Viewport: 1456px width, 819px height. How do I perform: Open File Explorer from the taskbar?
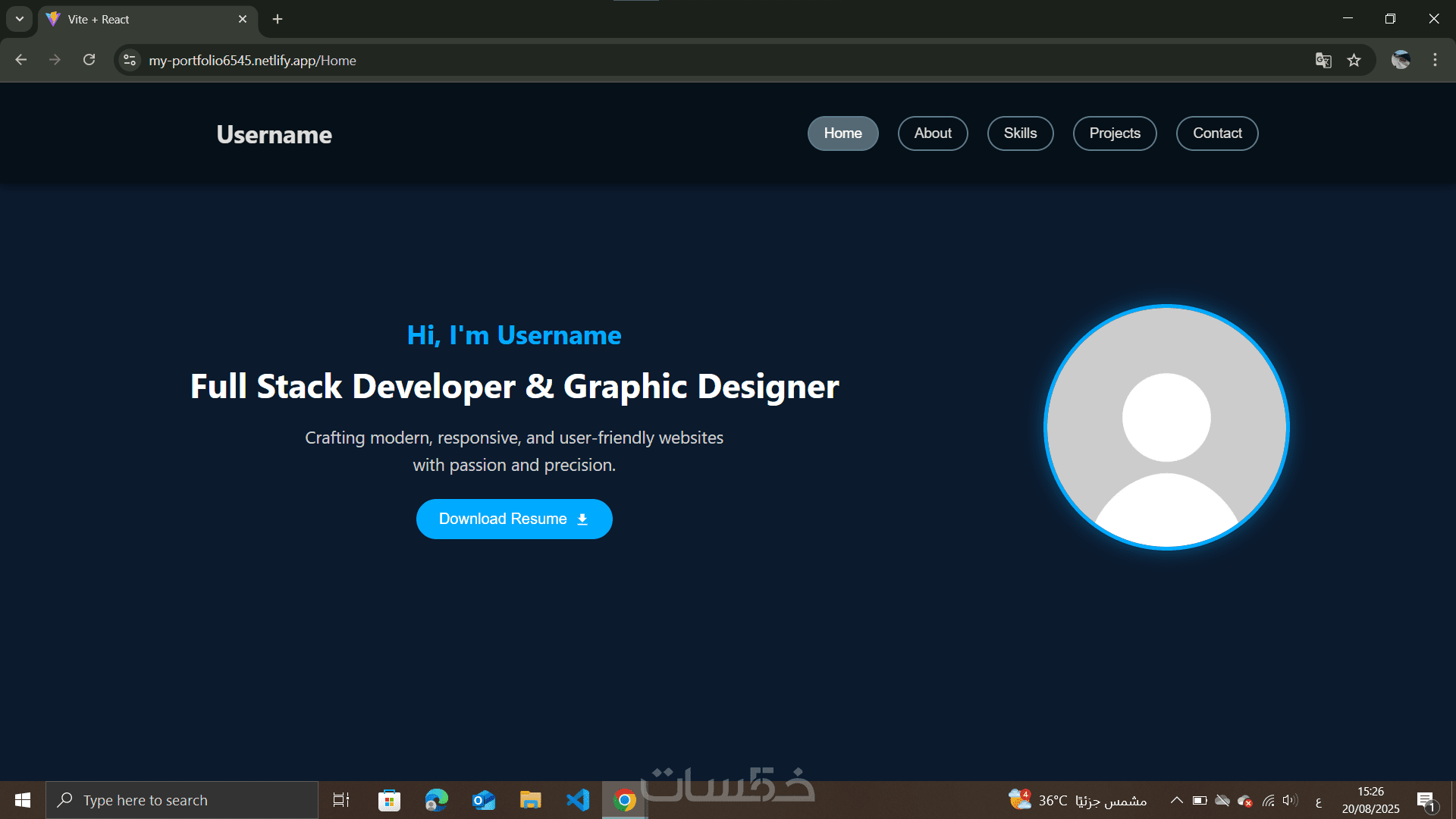click(x=530, y=800)
